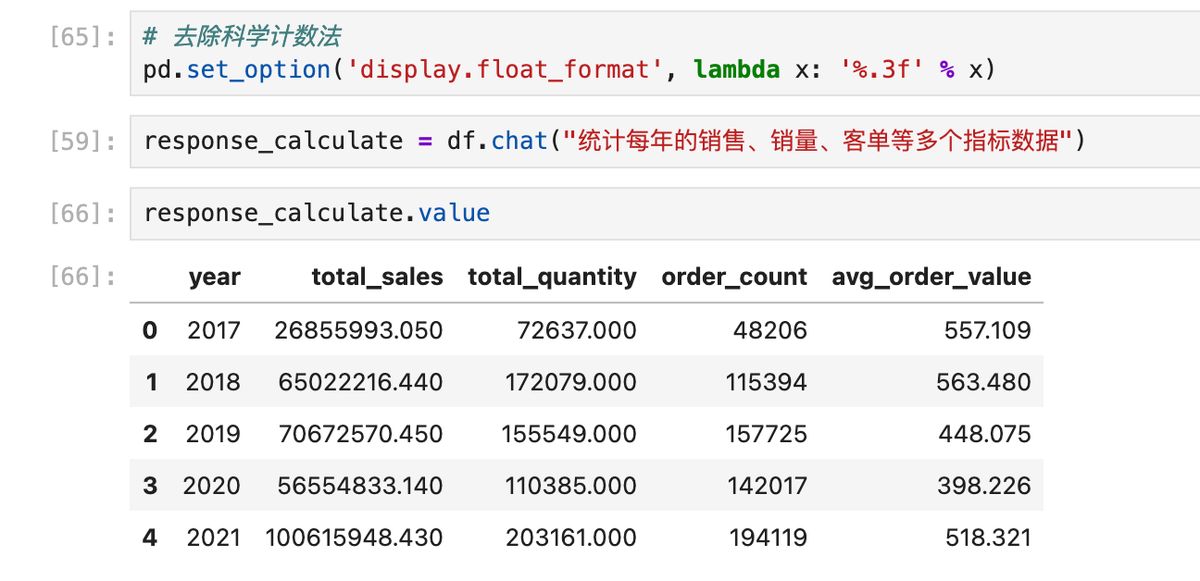The image size is (1200, 581).
Task: Click the lambda keyword in the code
Action: (x=737, y=69)
